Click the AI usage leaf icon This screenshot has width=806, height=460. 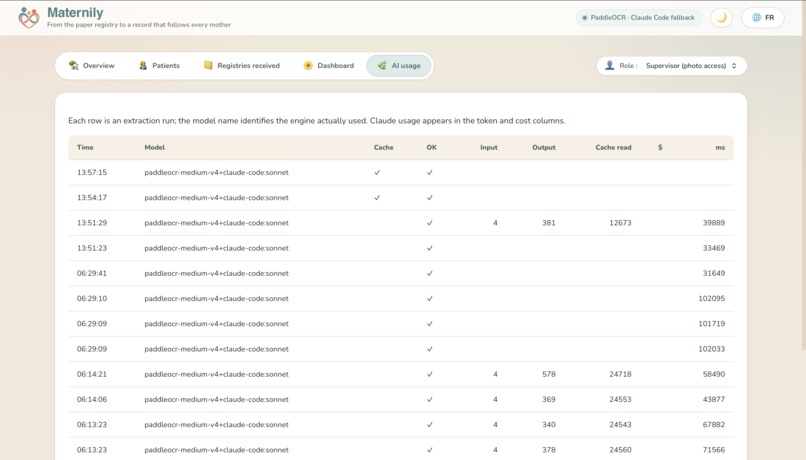tap(382, 65)
